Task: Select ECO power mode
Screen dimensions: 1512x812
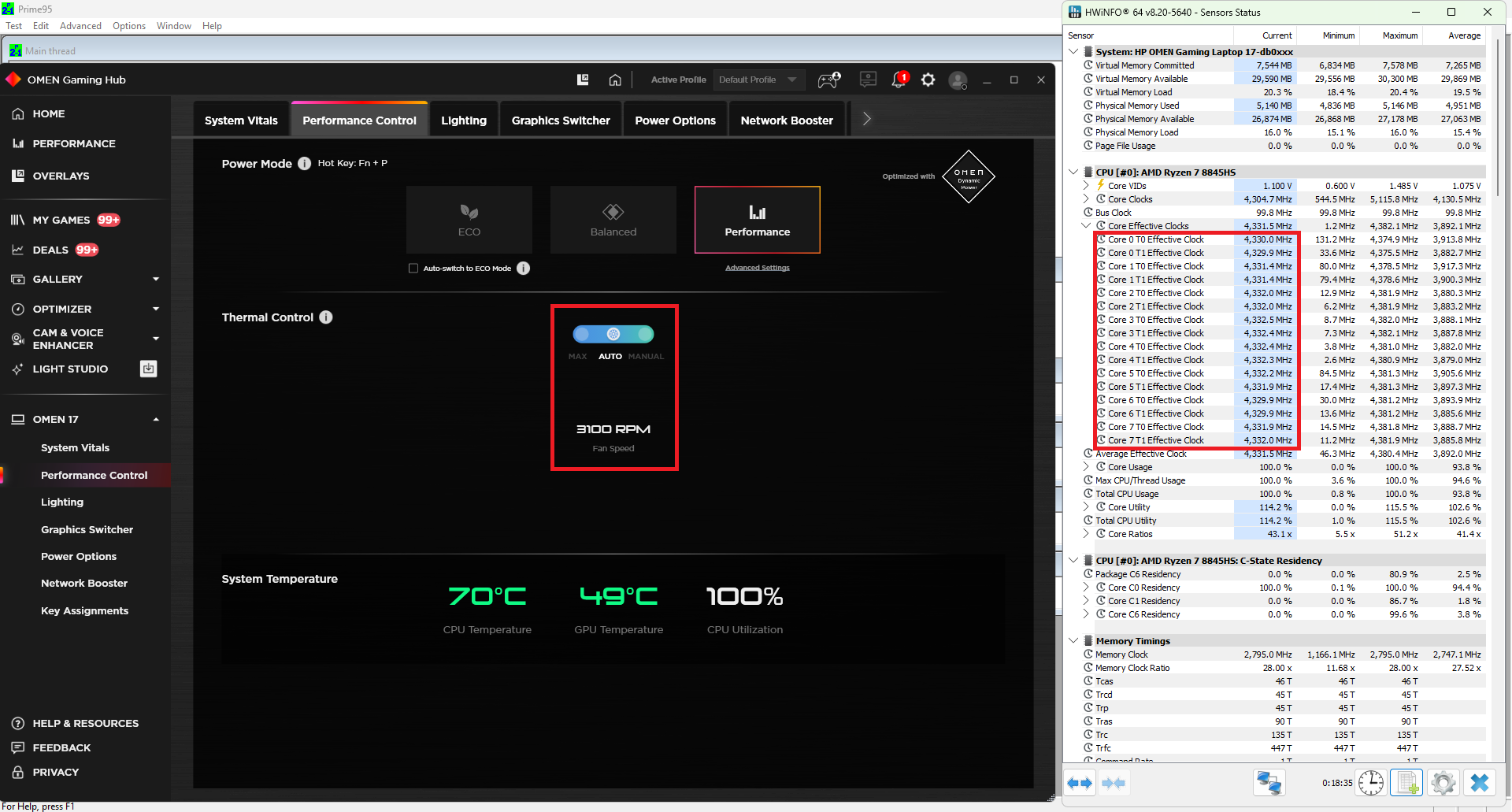Action: point(469,220)
